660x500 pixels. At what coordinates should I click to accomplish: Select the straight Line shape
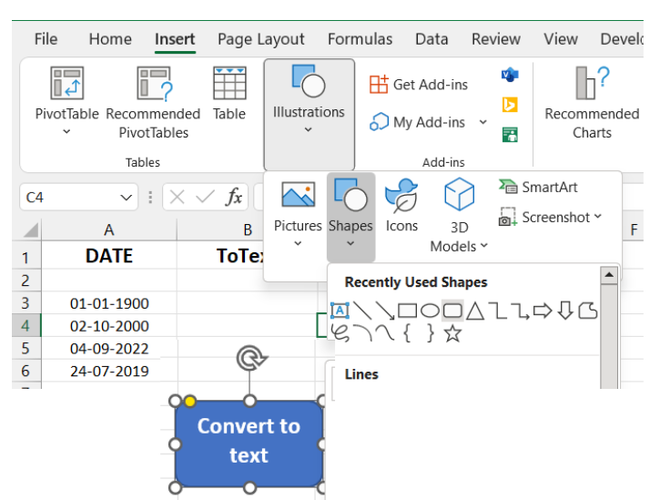pyautogui.click(x=362, y=311)
